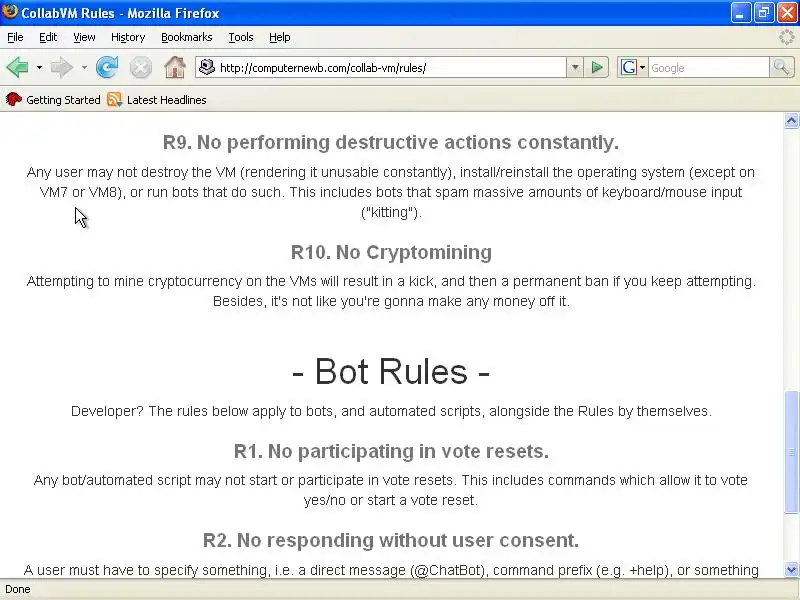Click the R10 No Cryptomining heading
Viewport: 800px width, 600px height.
391,252
